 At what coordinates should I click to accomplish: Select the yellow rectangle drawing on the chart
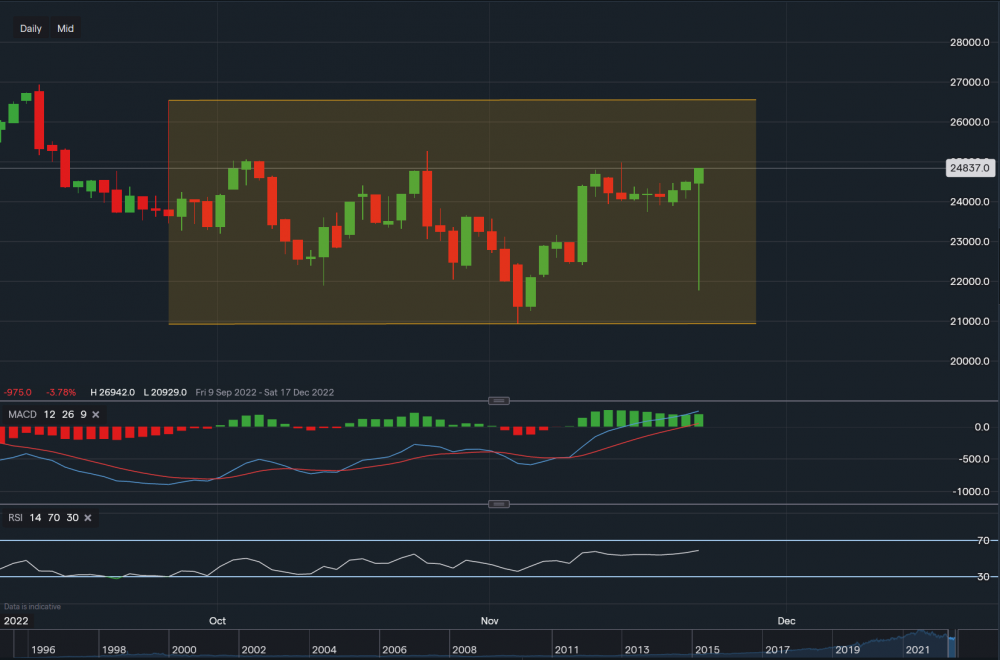(x=460, y=210)
